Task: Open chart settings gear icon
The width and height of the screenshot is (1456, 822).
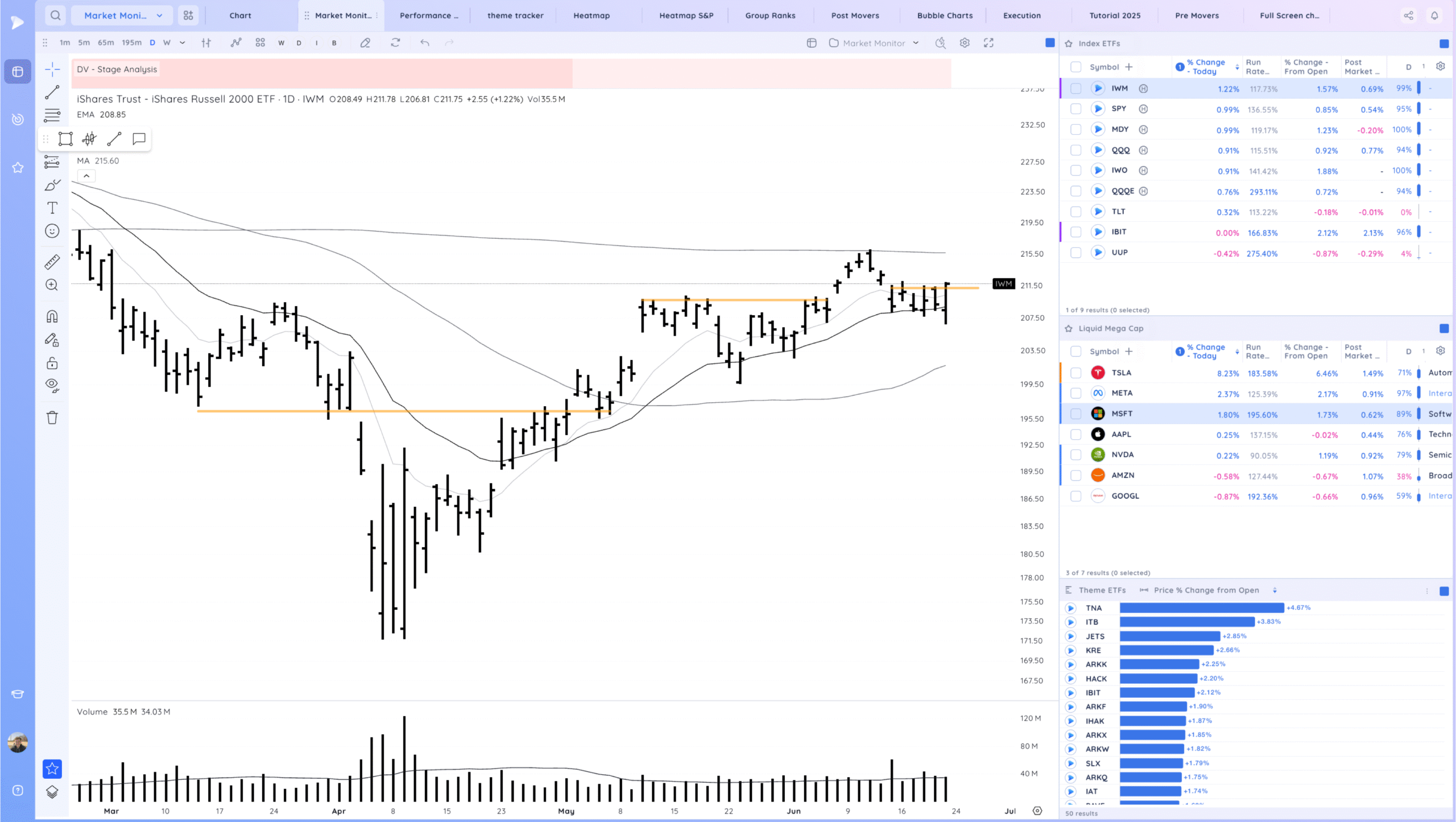Action: point(965,43)
